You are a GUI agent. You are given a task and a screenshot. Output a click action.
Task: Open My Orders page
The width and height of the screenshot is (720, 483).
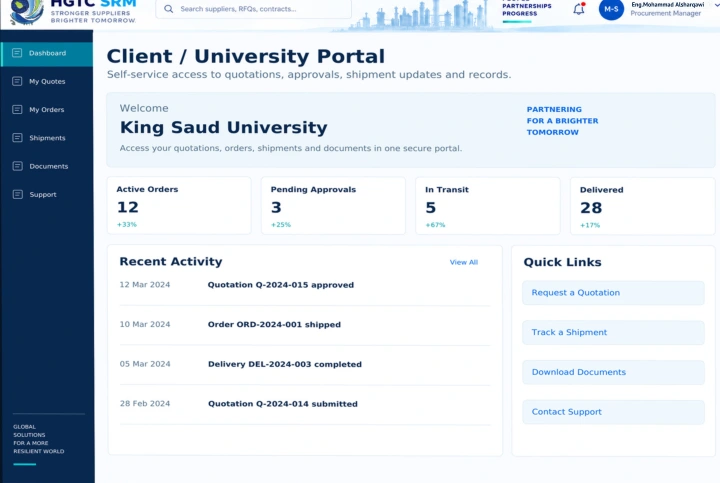click(47, 109)
